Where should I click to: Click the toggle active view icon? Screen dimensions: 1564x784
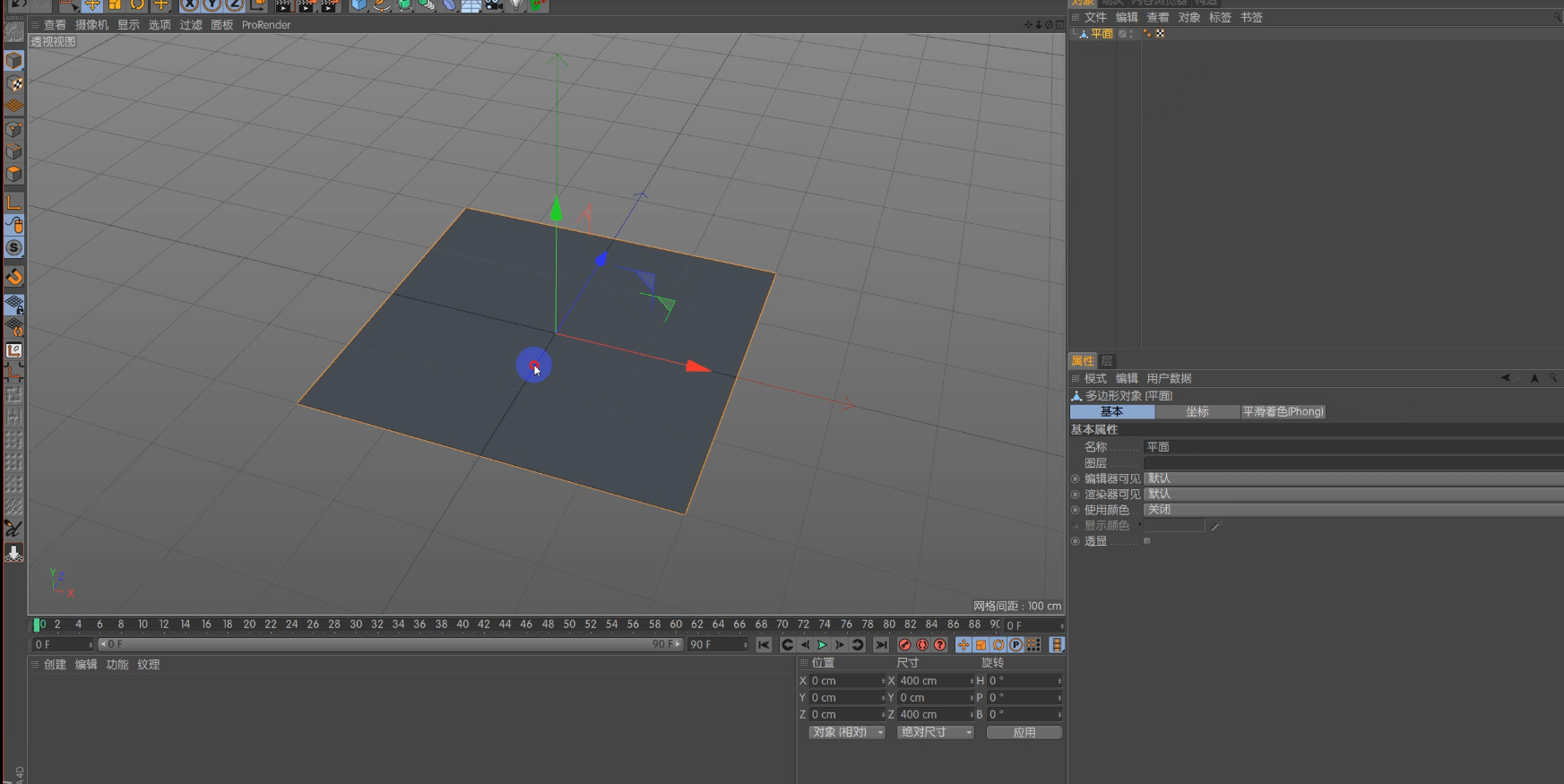coord(1059,25)
